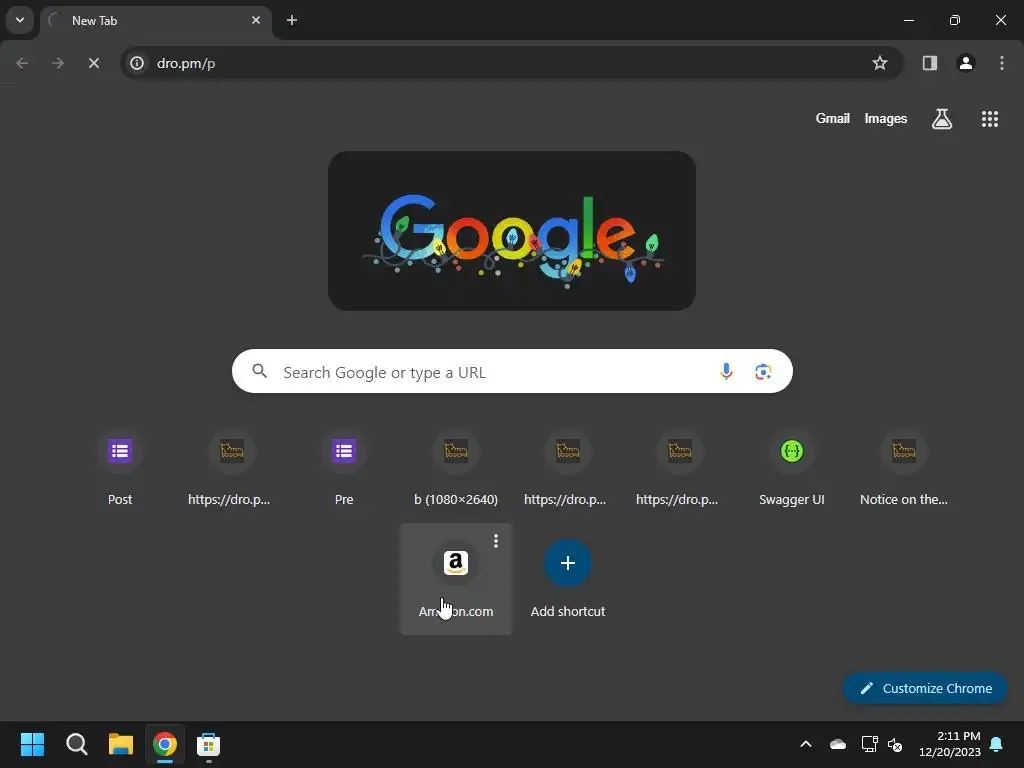This screenshot has height=768, width=1024.
Task: Click the Google holiday lights doodle
Action: tap(512, 231)
